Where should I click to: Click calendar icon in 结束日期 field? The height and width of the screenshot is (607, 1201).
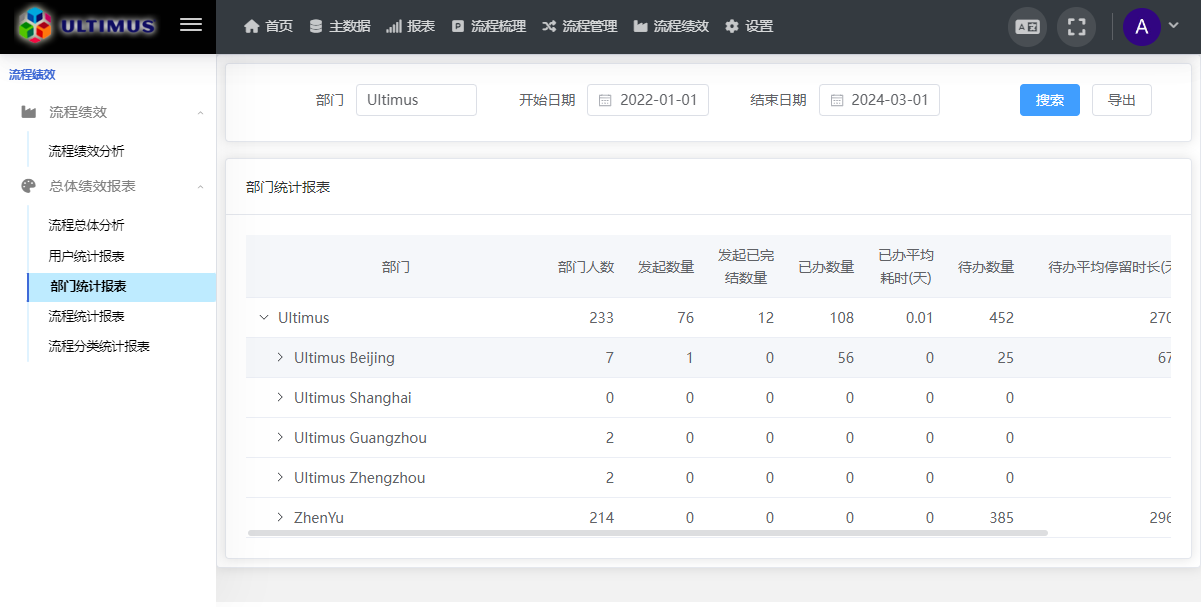(x=837, y=100)
